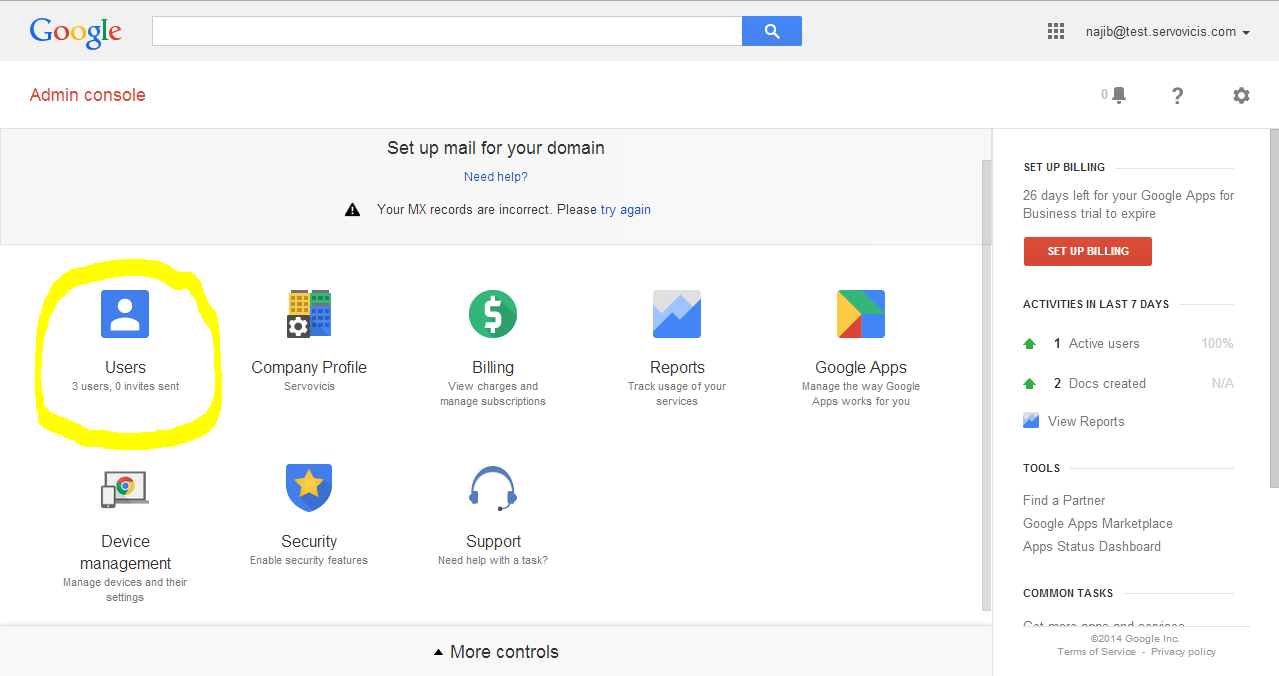This screenshot has width=1279, height=676.
Task: Click in the Google search input field
Action: [x=447, y=31]
